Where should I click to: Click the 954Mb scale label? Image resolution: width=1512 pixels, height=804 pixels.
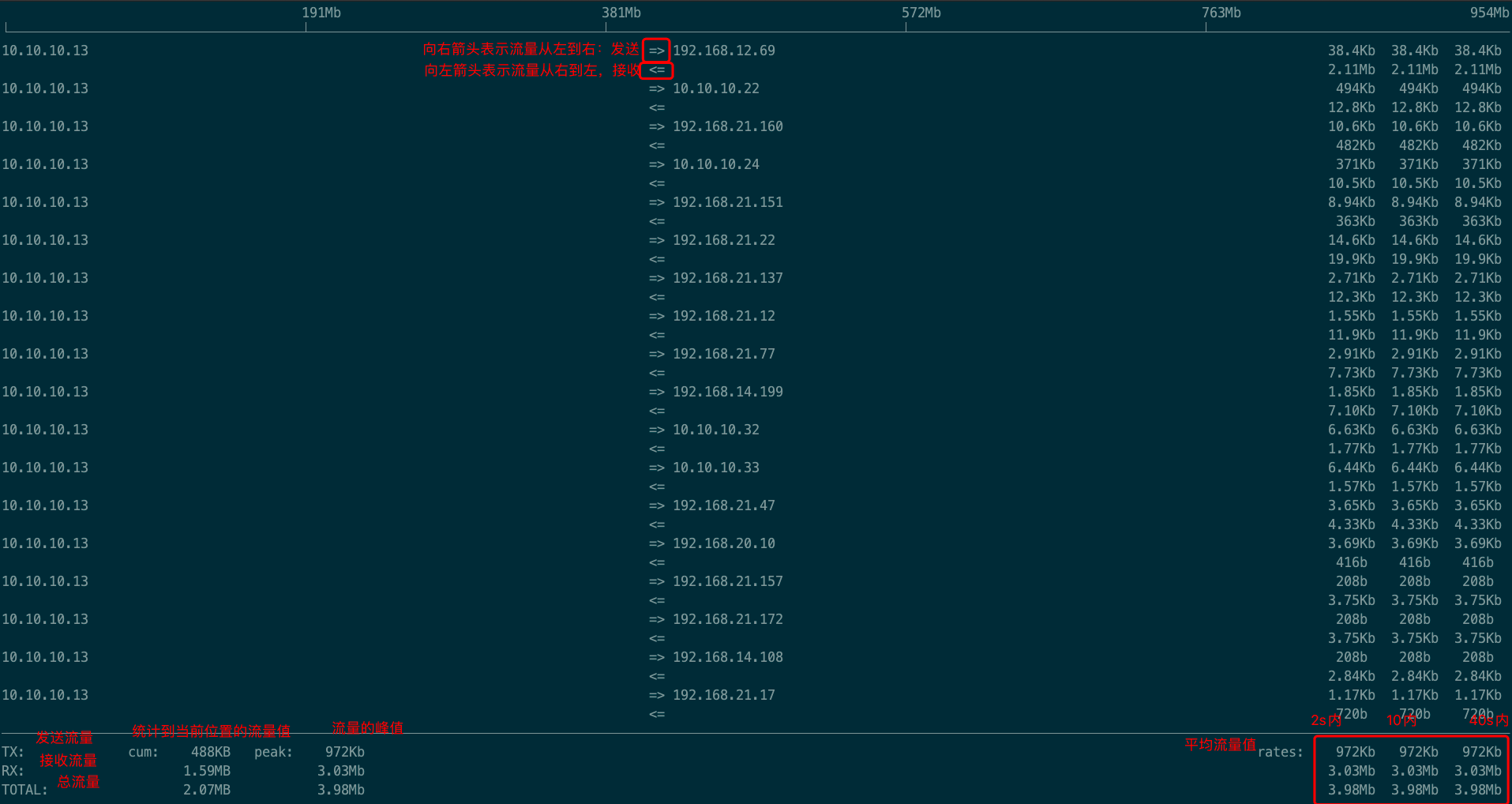(x=1490, y=13)
